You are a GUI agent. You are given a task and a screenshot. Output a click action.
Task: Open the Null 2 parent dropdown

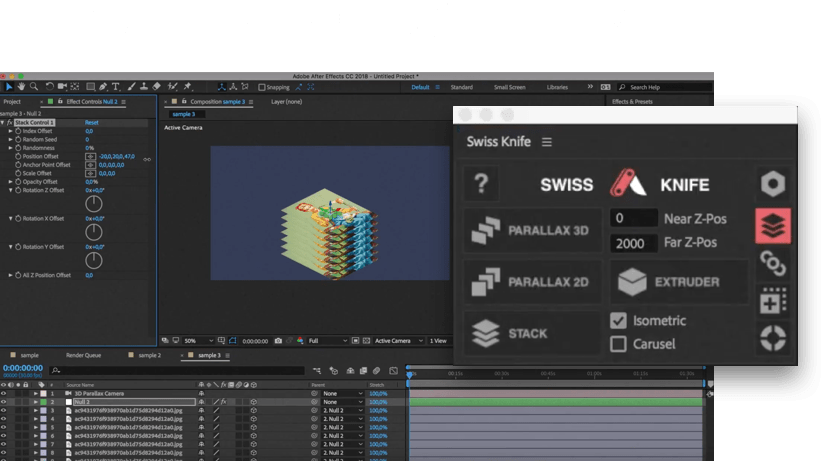pyautogui.click(x=343, y=402)
